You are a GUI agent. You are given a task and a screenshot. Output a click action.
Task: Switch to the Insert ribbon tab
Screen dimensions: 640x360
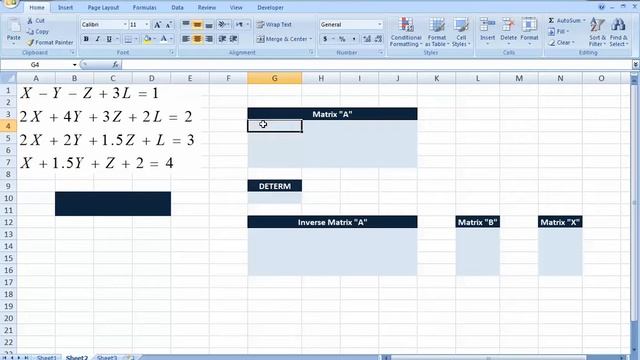click(x=65, y=7)
